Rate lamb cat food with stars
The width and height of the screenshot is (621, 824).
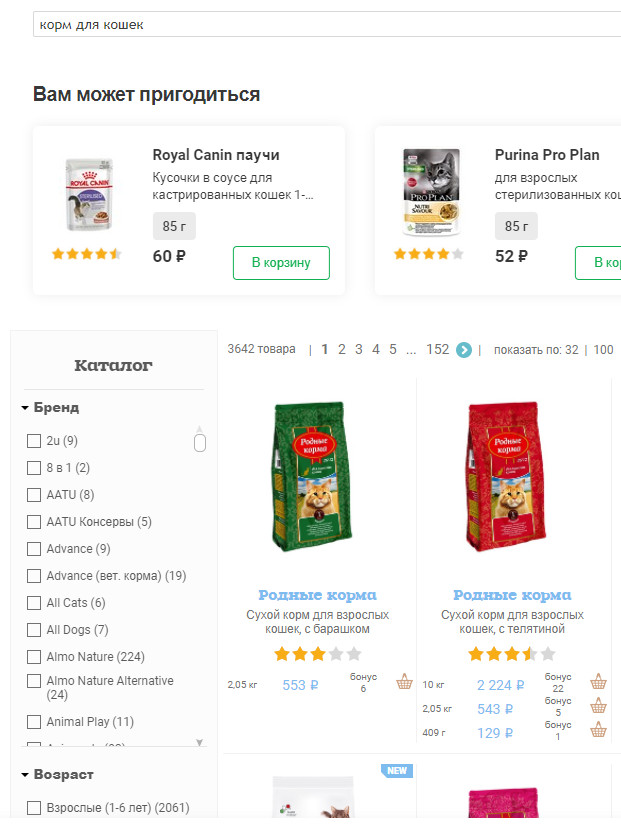point(317,655)
